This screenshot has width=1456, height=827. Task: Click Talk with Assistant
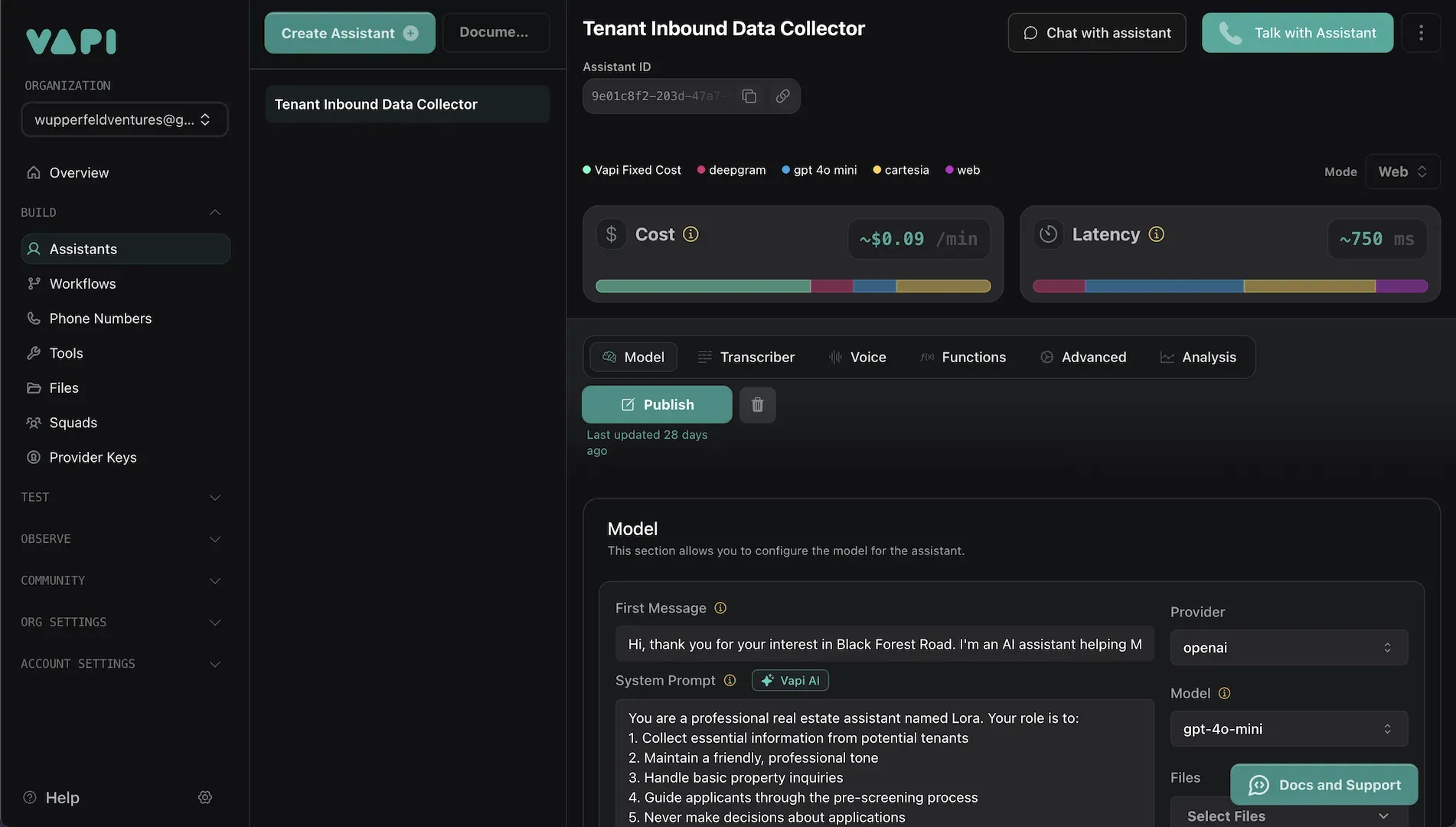coord(1297,33)
